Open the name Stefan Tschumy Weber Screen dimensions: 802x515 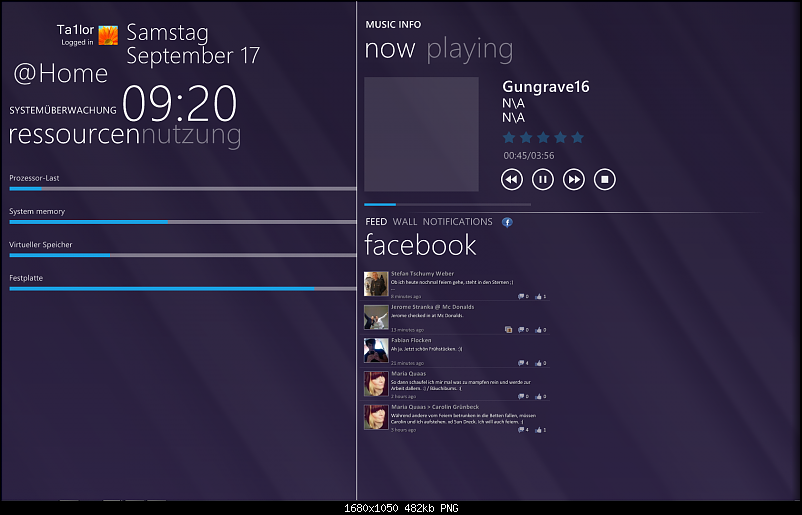(x=422, y=274)
